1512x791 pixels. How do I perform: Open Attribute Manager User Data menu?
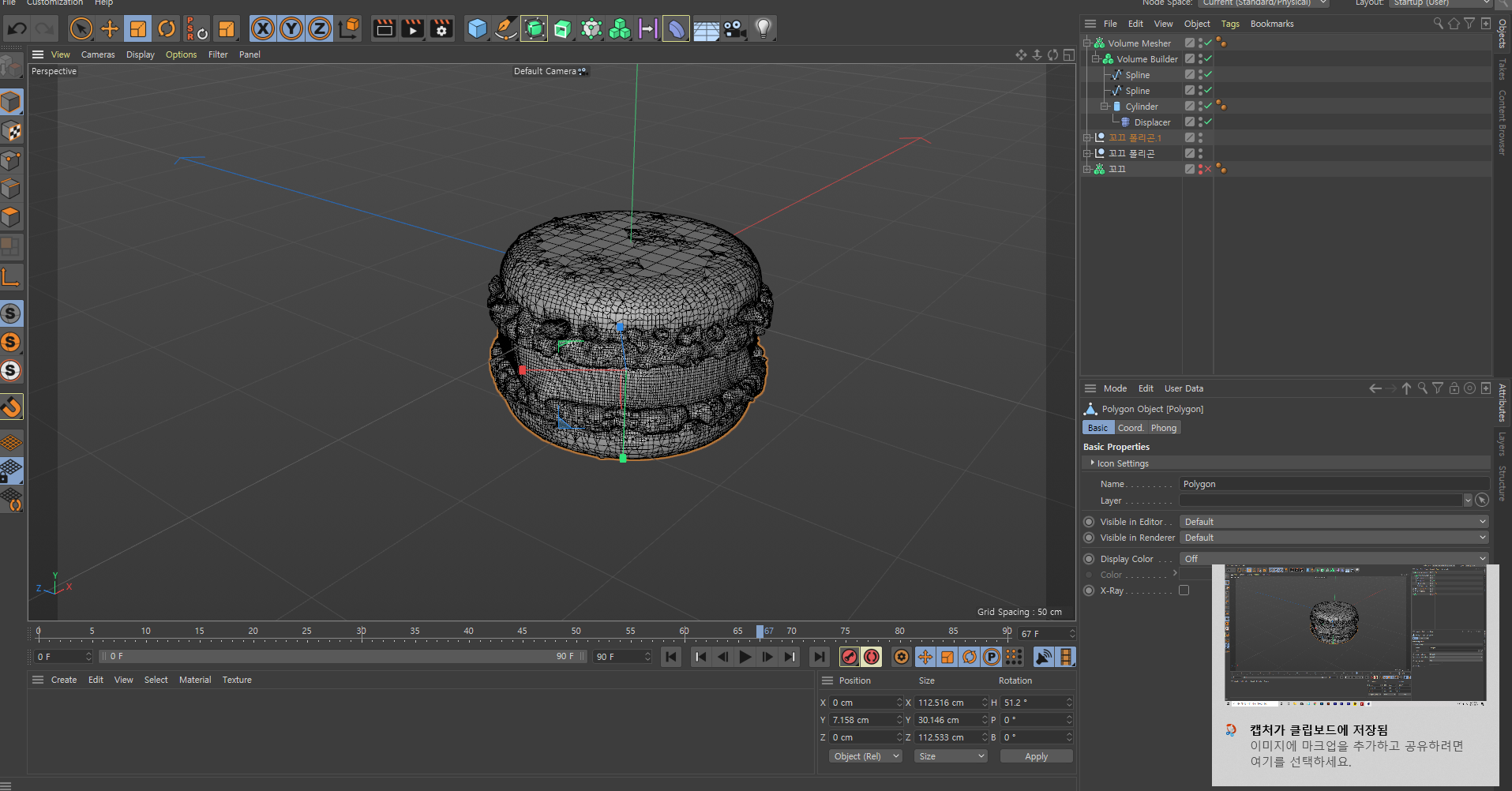click(x=1184, y=388)
